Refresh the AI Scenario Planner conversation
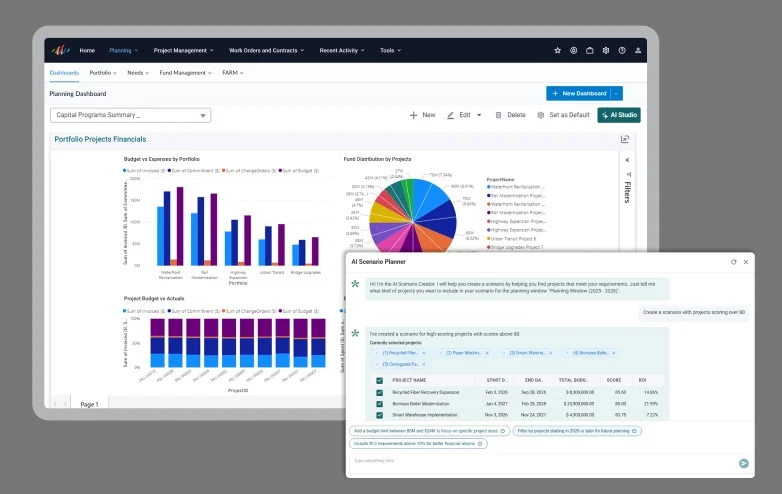The image size is (782, 494). click(734, 262)
